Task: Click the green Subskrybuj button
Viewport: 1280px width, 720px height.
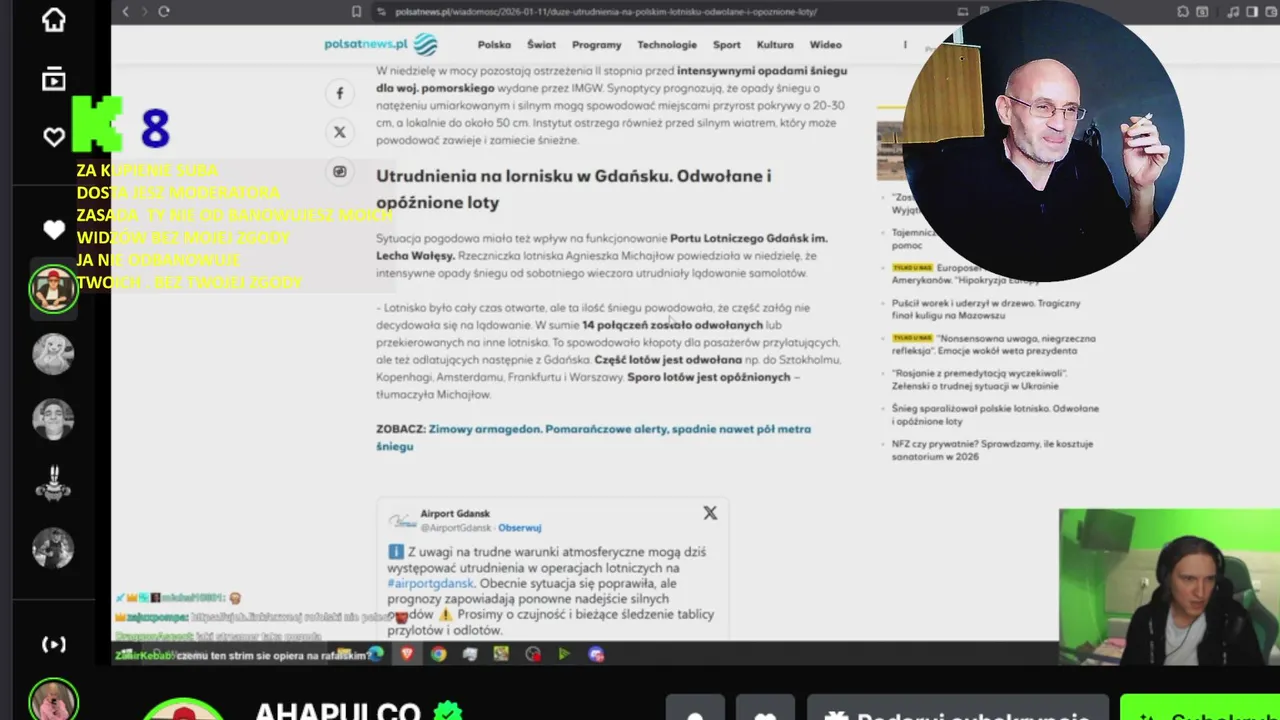Action: coord(1200,708)
